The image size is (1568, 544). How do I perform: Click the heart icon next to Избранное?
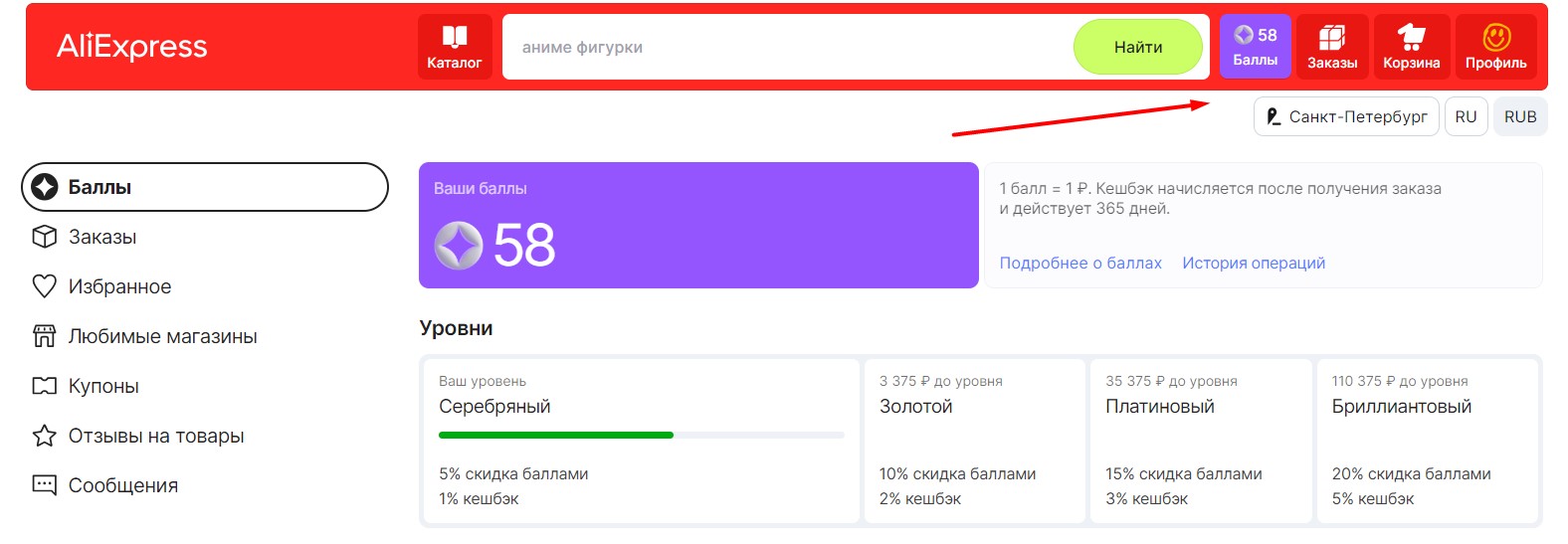tap(45, 286)
